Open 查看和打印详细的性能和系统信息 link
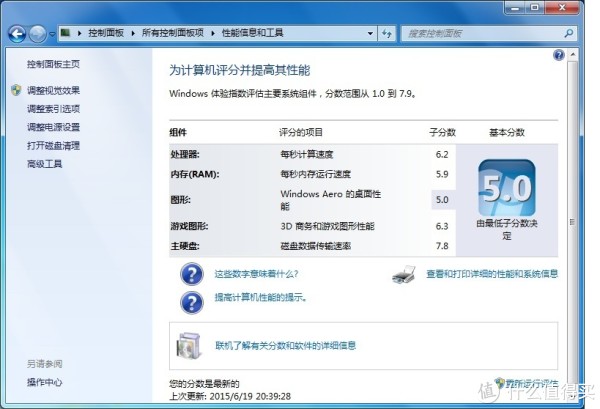The image size is (600, 409). [492, 274]
